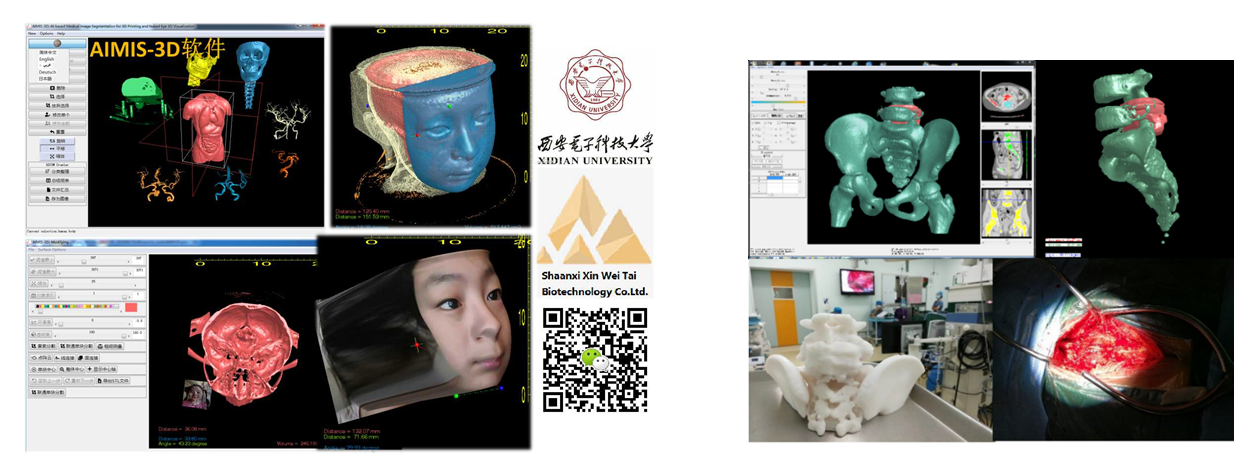The height and width of the screenshot is (472, 1259).
Task: Click the 按类选择 button
Action: tap(59, 106)
